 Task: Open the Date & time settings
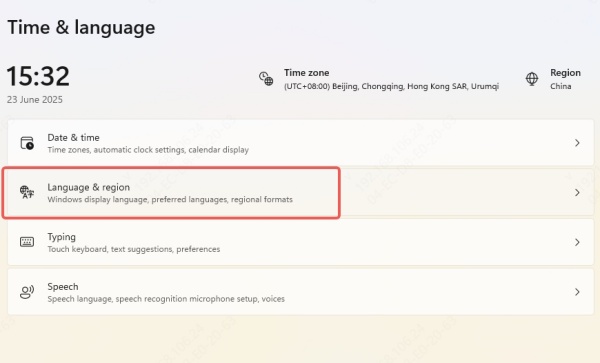(x=301, y=143)
